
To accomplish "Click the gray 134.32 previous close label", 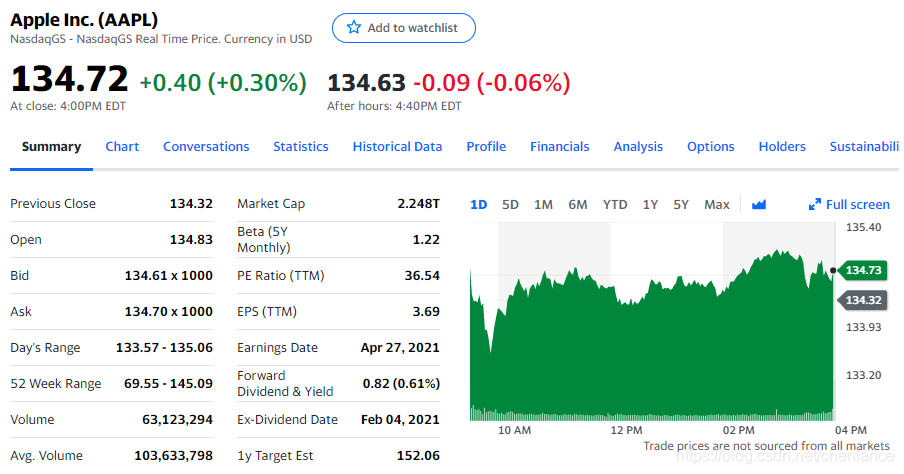I will point(862,300).
